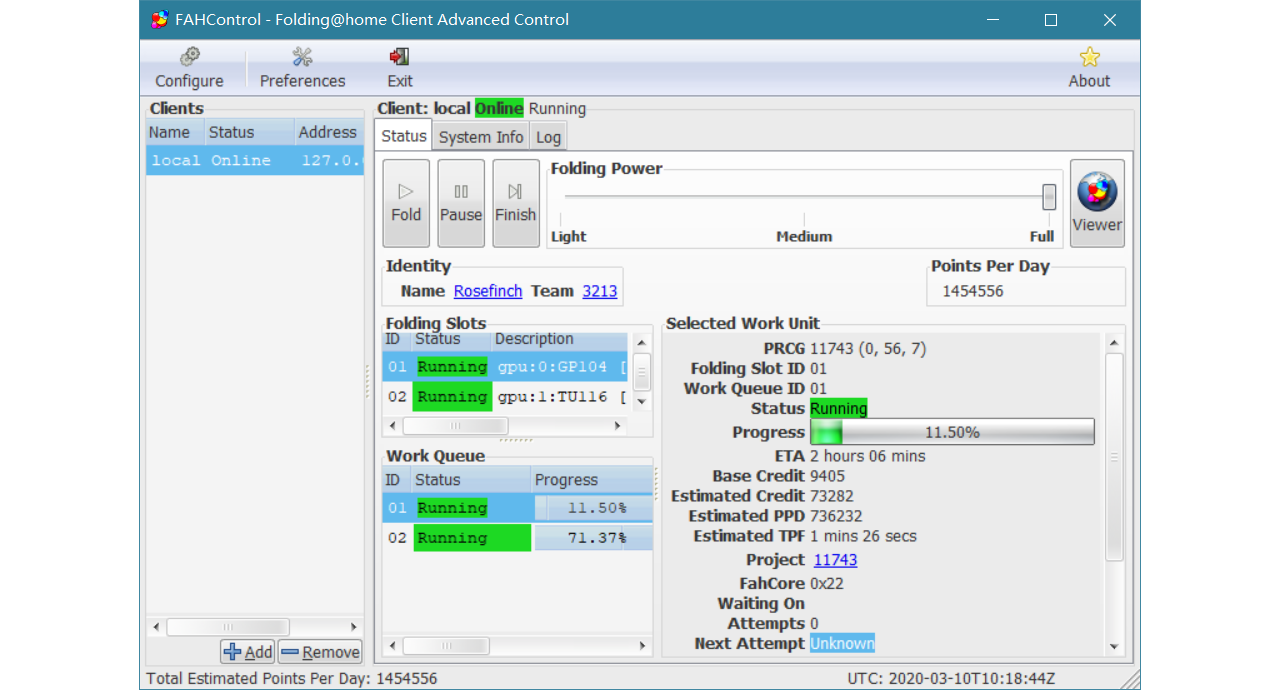The width and height of the screenshot is (1280, 690).
Task: Pause folding with the Pause button
Action: click(x=461, y=203)
